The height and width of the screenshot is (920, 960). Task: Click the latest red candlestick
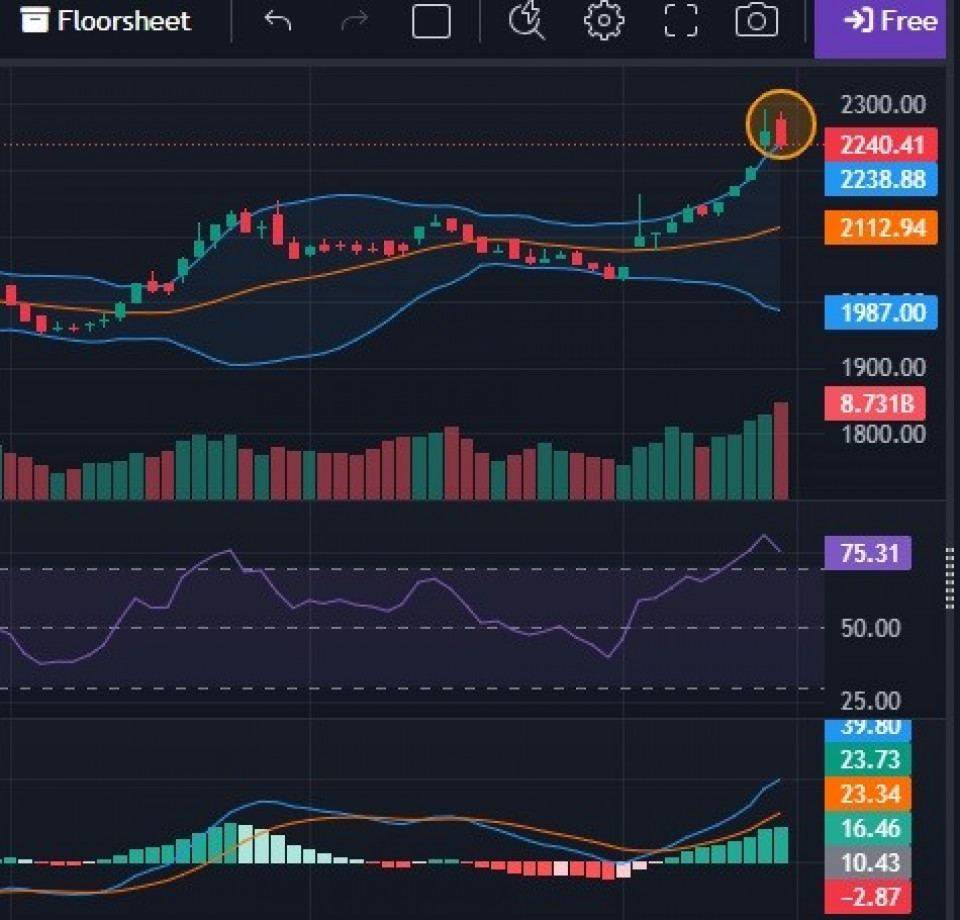[x=781, y=131]
